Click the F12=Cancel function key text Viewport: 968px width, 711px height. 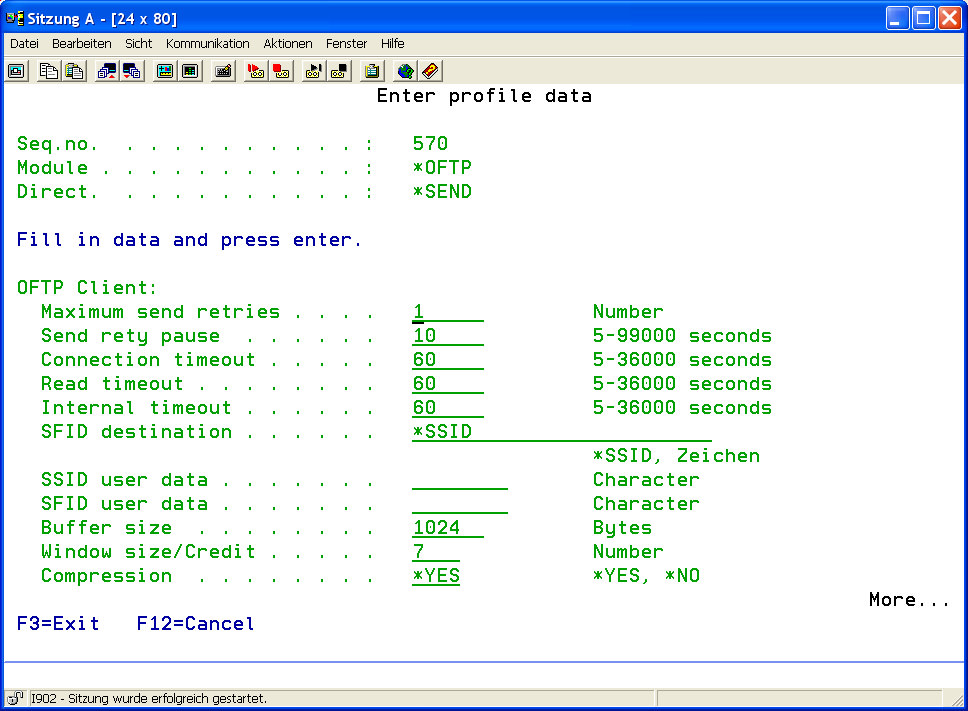(195, 624)
